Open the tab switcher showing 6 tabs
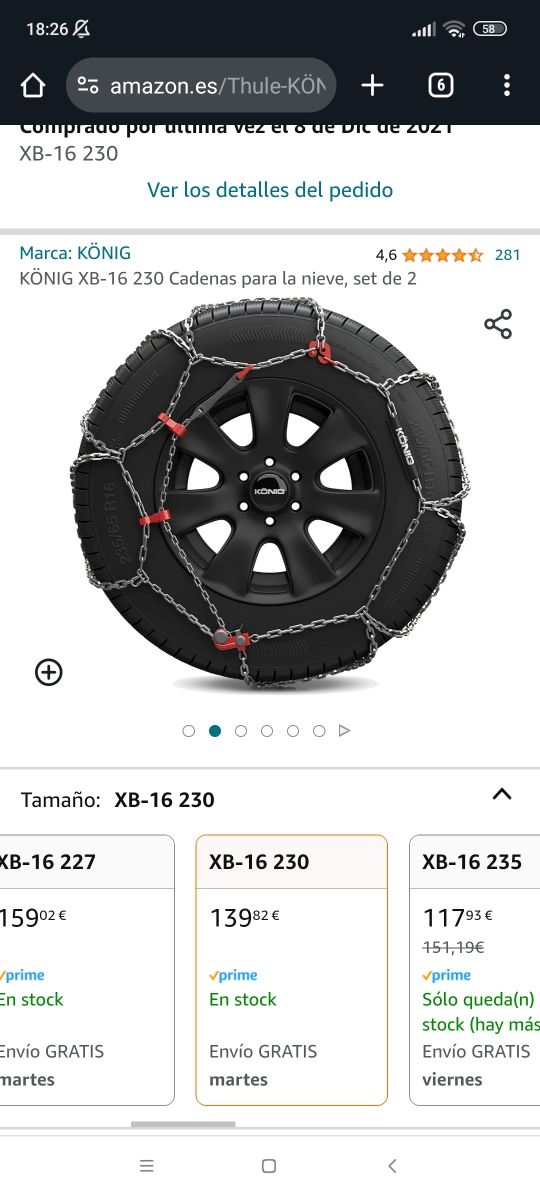 click(x=440, y=85)
